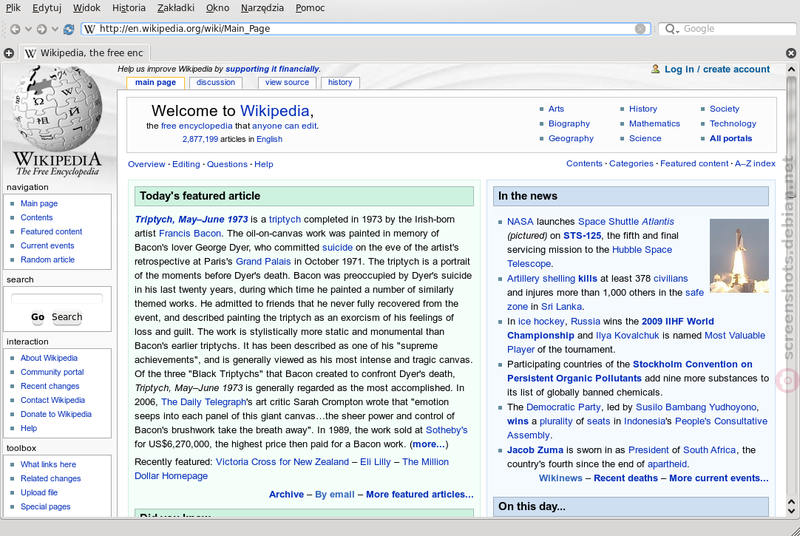Open the Forward history dropdown arrow
This screenshot has width=800, height=536.
(55, 30)
